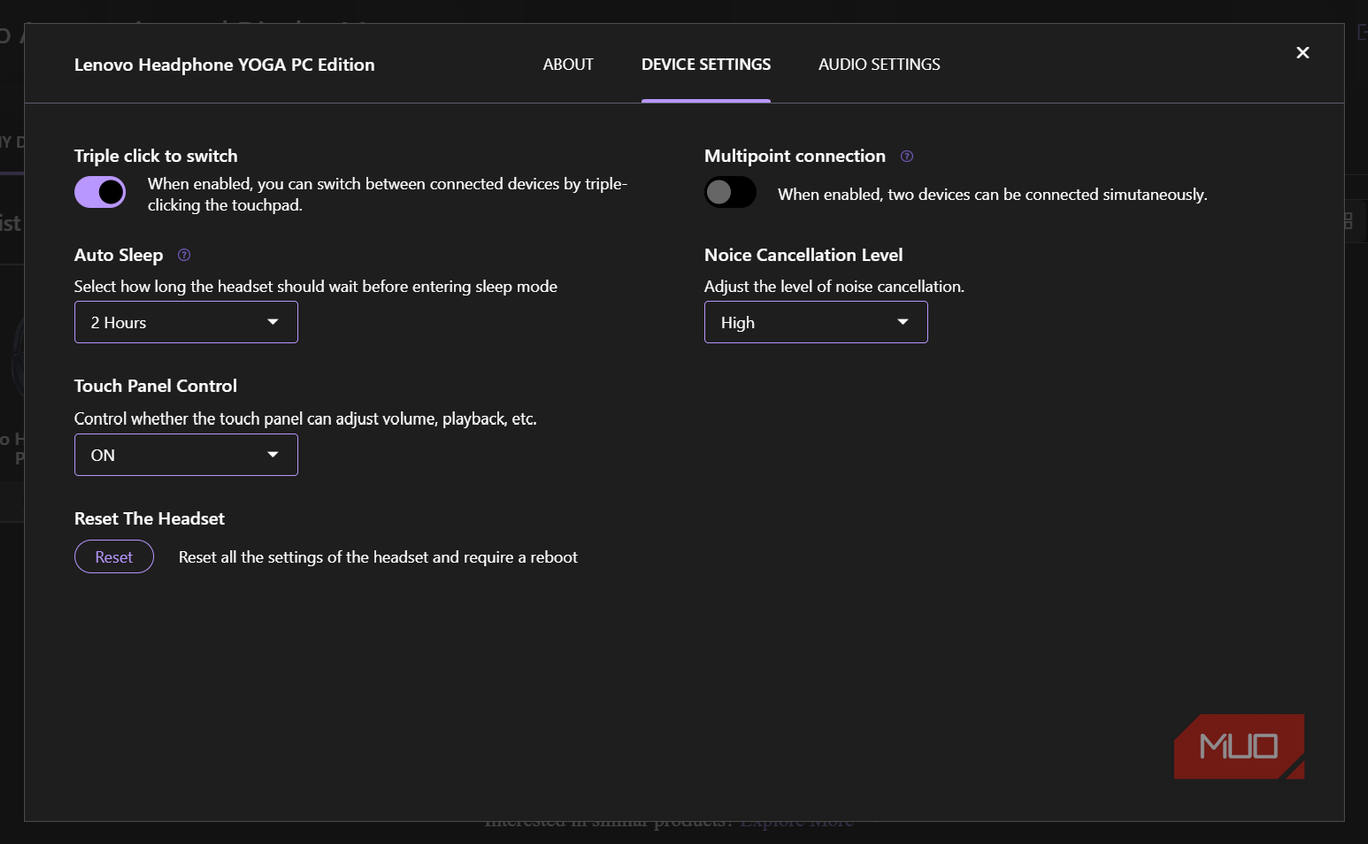
Task: Click the Reset headset button
Action: (x=114, y=557)
